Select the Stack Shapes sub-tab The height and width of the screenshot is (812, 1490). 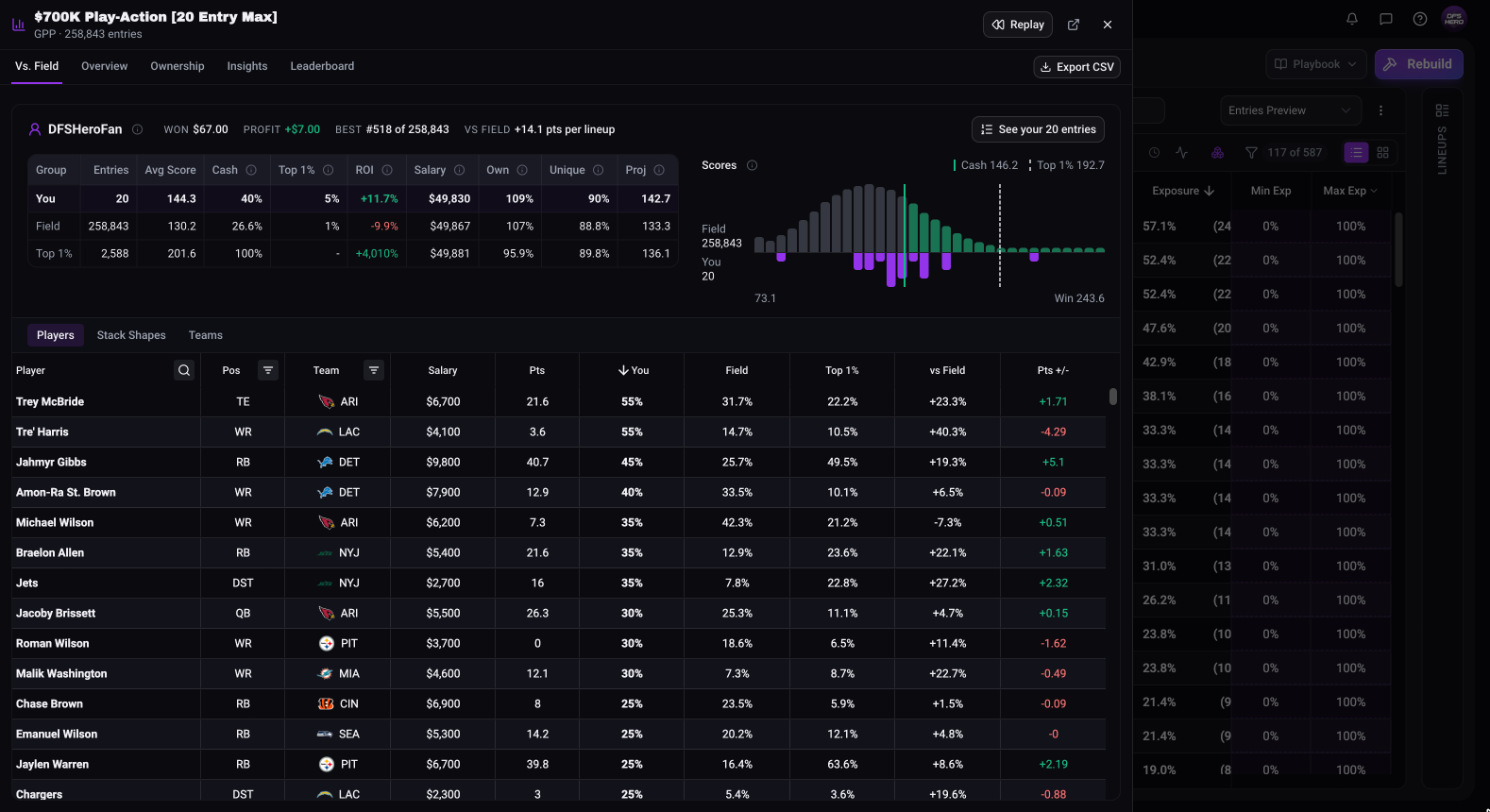[x=131, y=335]
